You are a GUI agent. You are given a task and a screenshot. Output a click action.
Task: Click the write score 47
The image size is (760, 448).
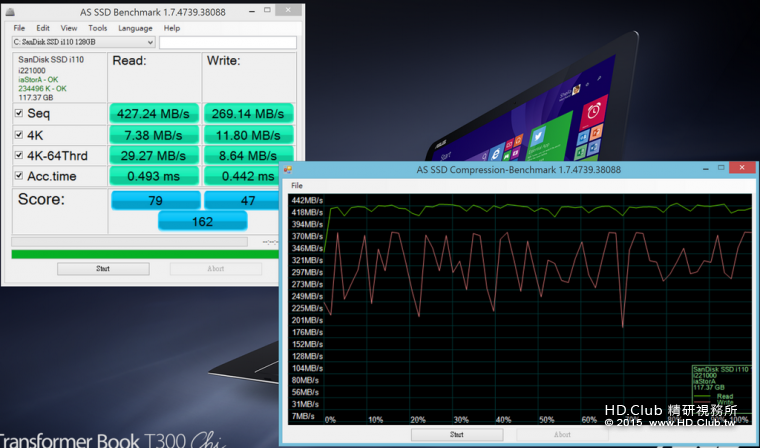point(242,200)
